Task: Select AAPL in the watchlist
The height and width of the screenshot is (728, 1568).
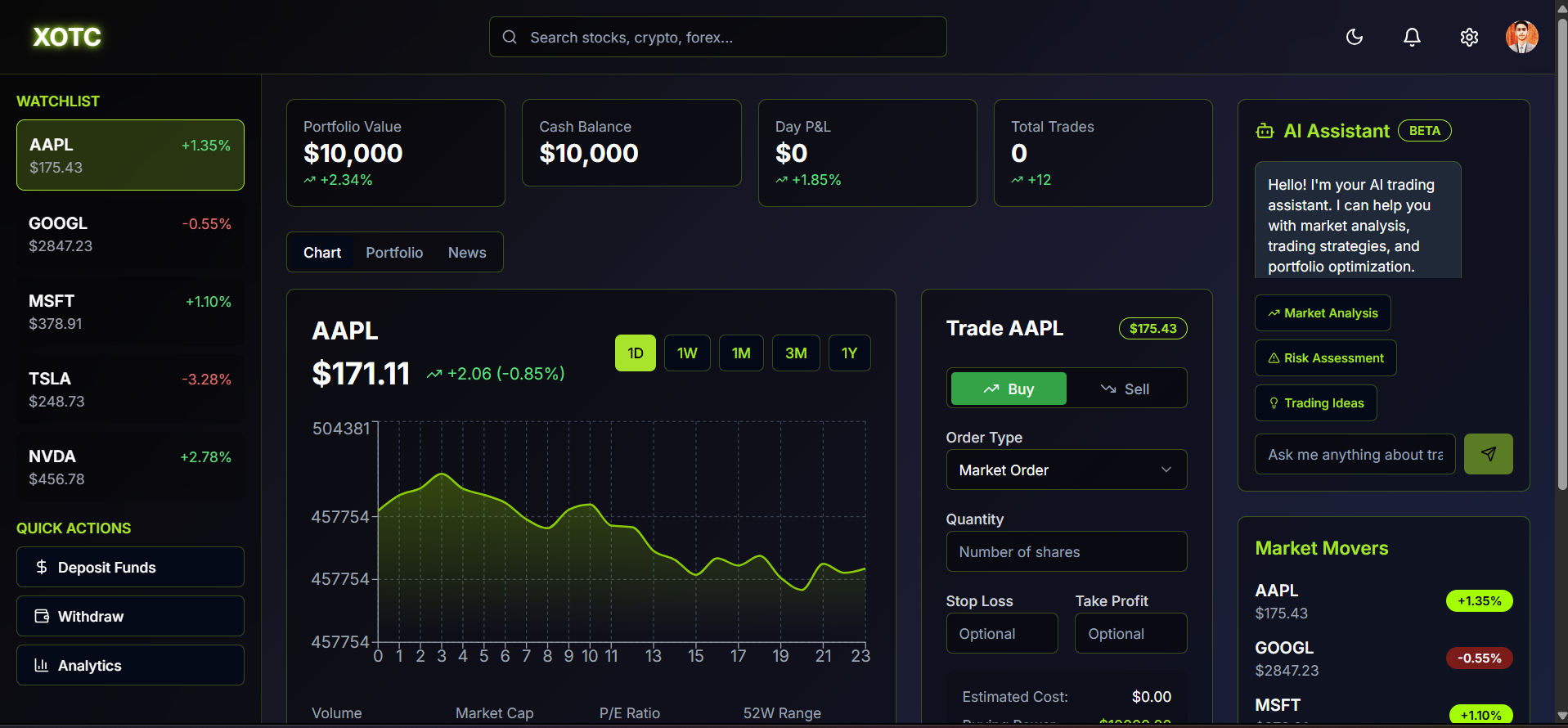Action: [130, 155]
